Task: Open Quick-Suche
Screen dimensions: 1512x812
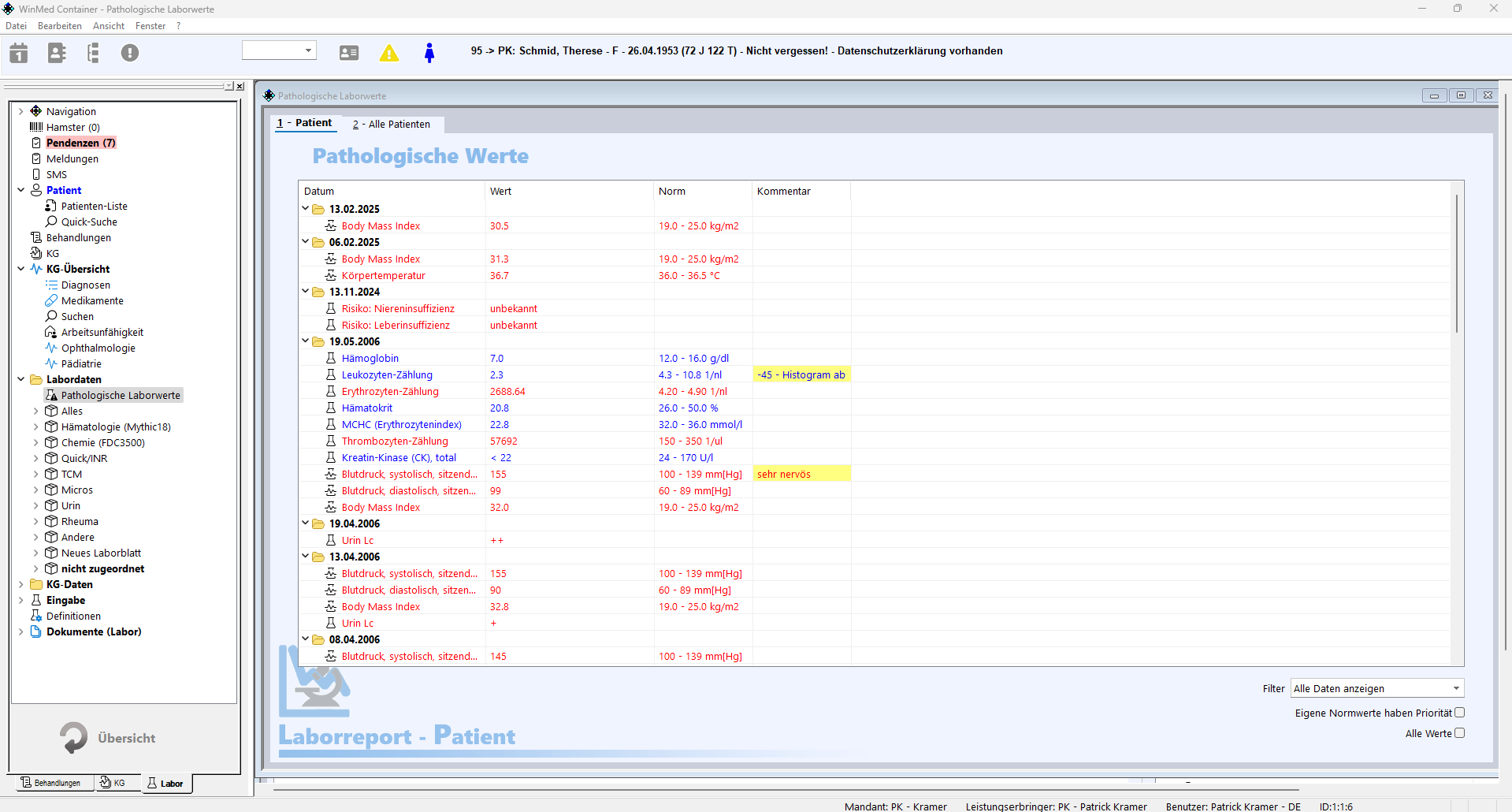Action: pyautogui.click(x=89, y=222)
